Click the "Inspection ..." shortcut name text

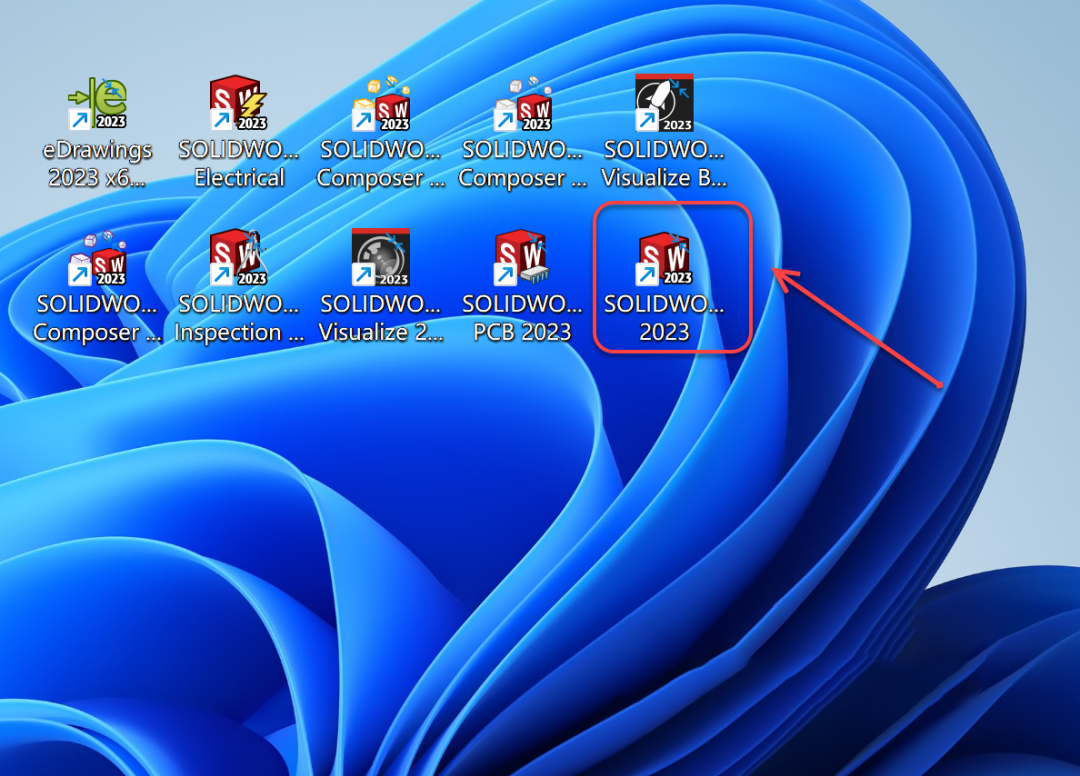click(239, 332)
